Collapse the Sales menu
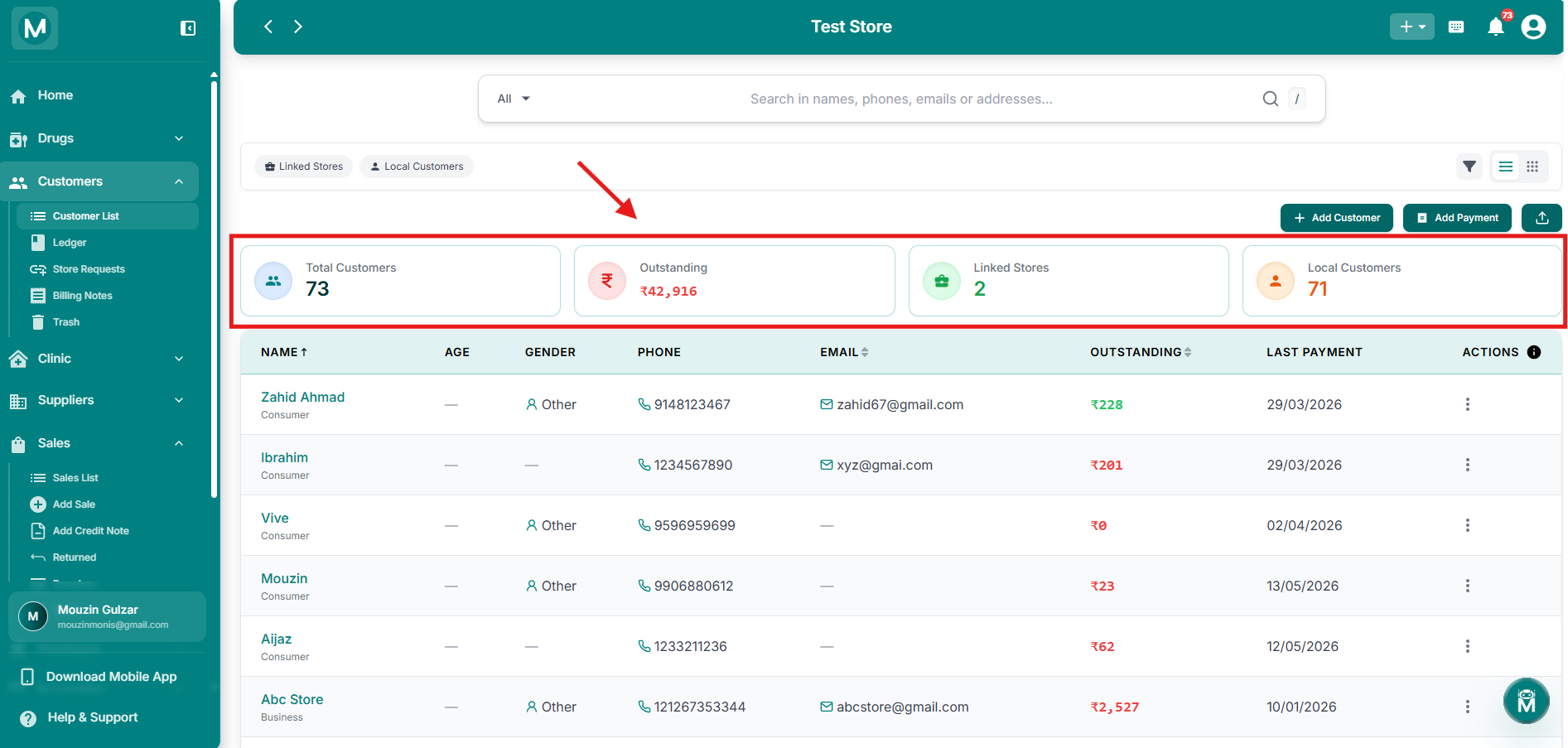 pyautogui.click(x=99, y=443)
